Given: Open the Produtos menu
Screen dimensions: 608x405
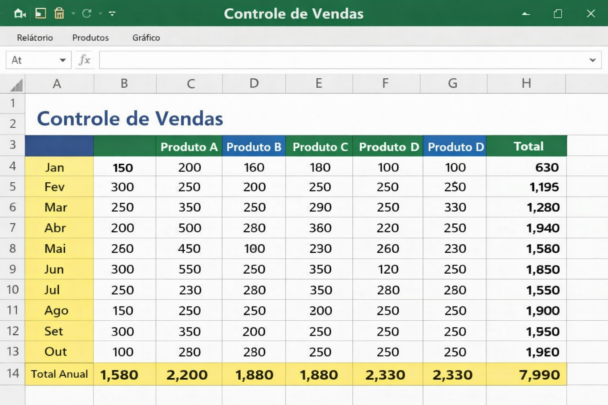Looking at the screenshot, I should (90, 37).
